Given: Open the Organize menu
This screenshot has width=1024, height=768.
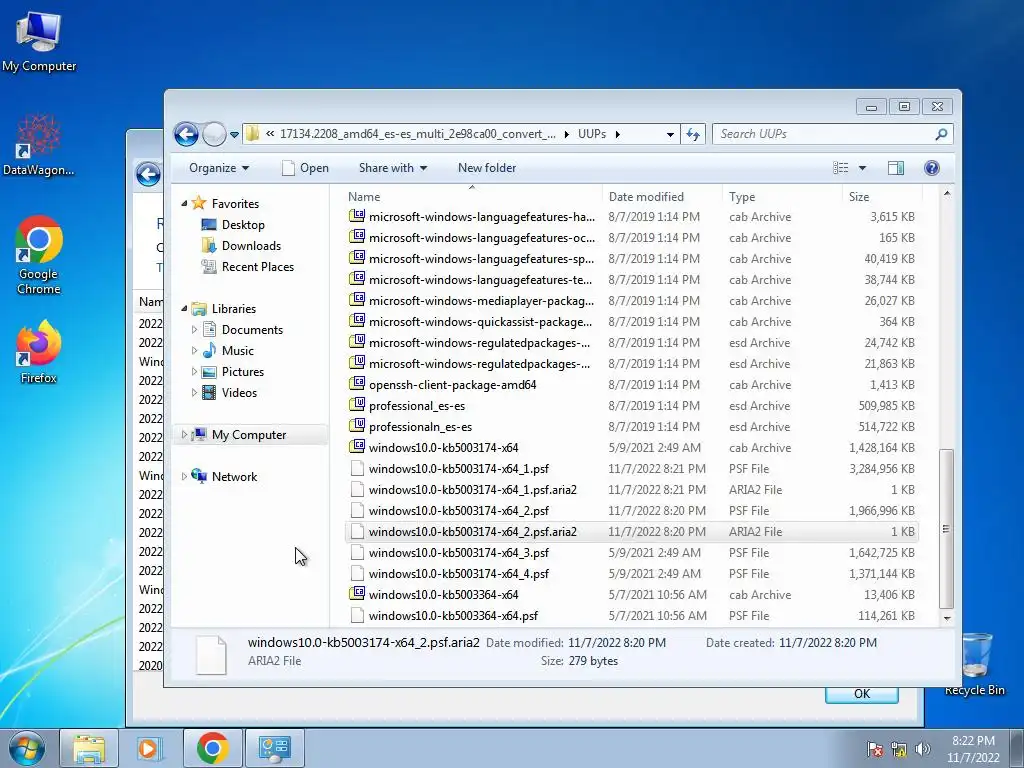Looking at the screenshot, I should coord(219,168).
